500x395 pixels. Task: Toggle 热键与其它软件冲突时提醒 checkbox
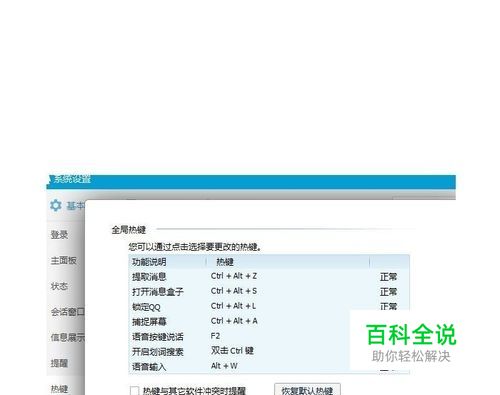(x=134, y=391)
